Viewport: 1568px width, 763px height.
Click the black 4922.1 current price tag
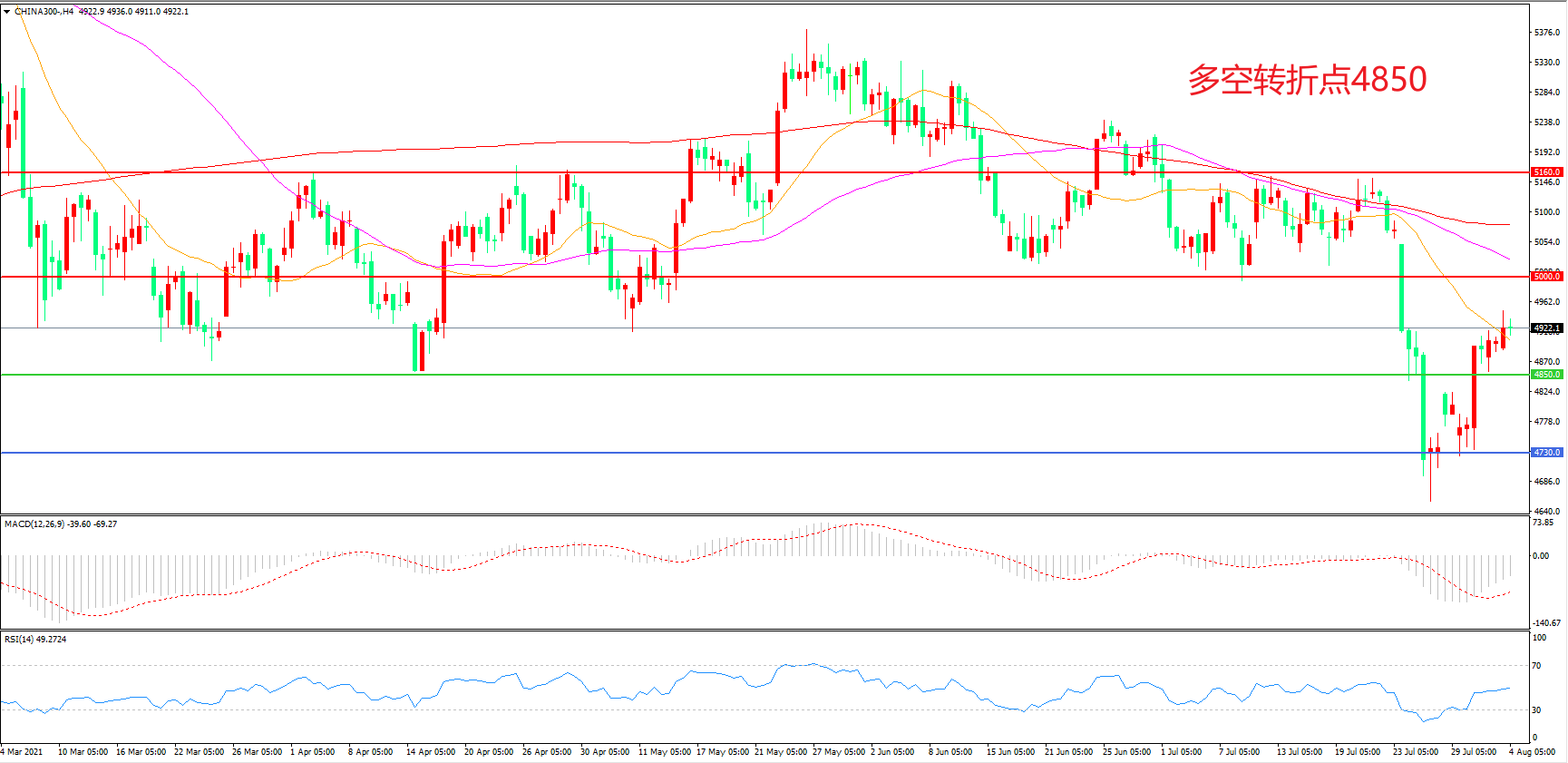[1546, 328]
